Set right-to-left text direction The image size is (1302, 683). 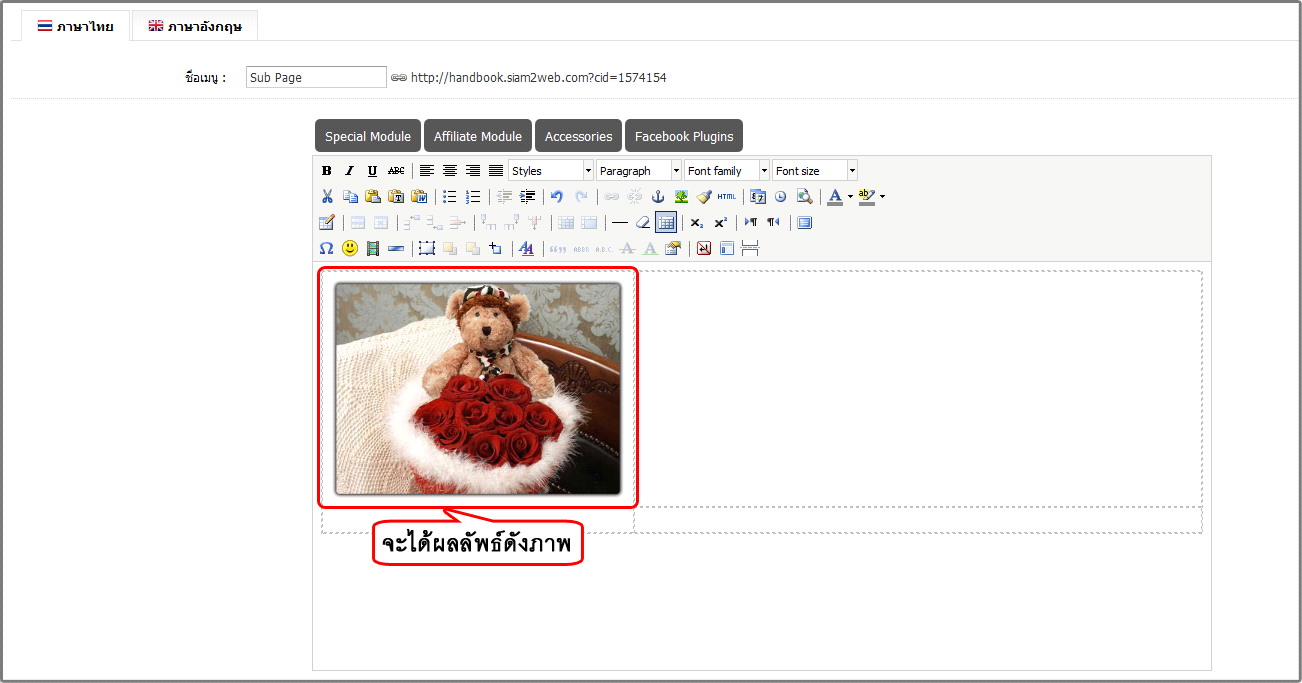coord(774,222)
